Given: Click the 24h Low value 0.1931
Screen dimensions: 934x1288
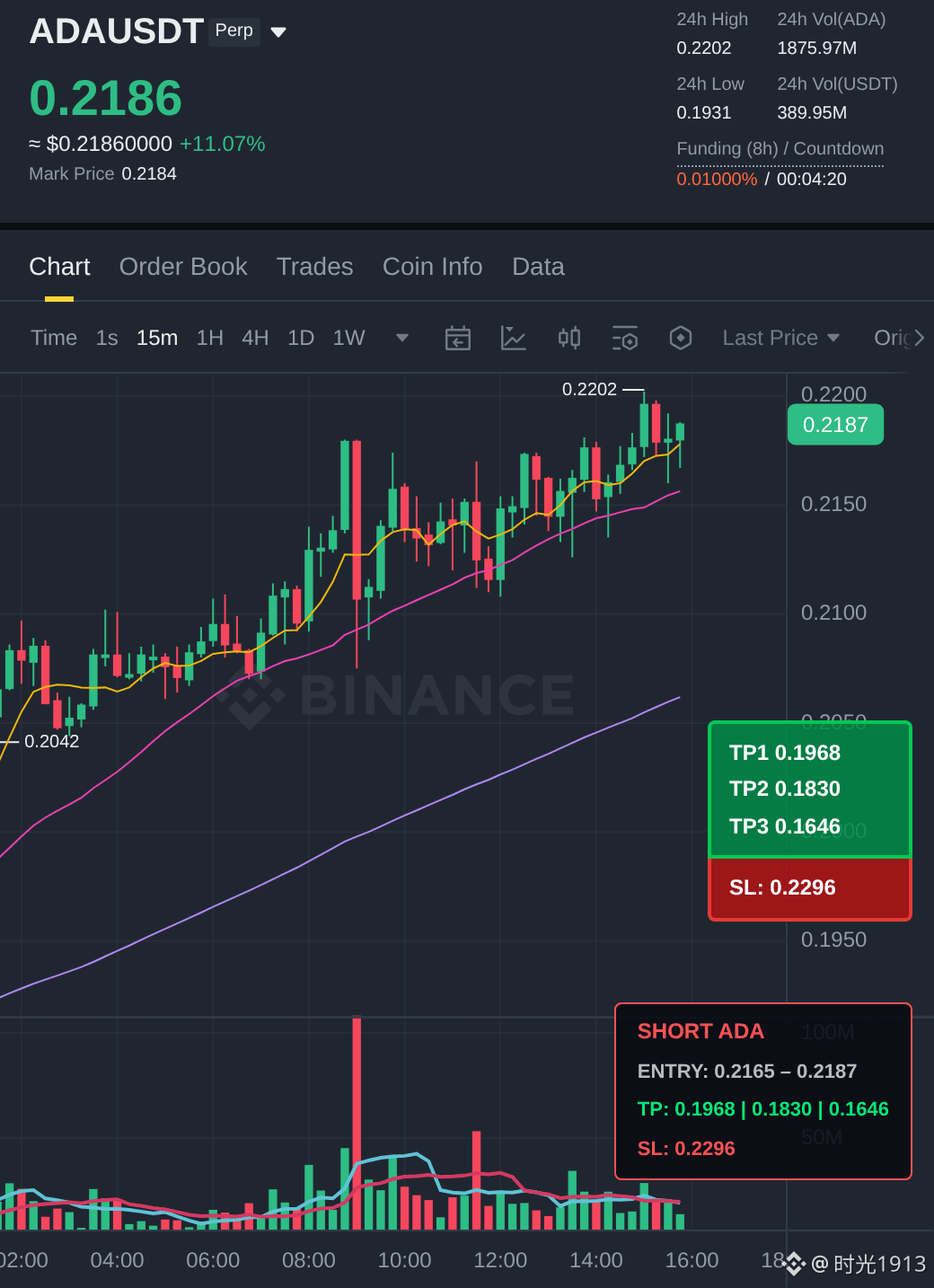Looking at the screenshot, I should click(x=704, y=113).
